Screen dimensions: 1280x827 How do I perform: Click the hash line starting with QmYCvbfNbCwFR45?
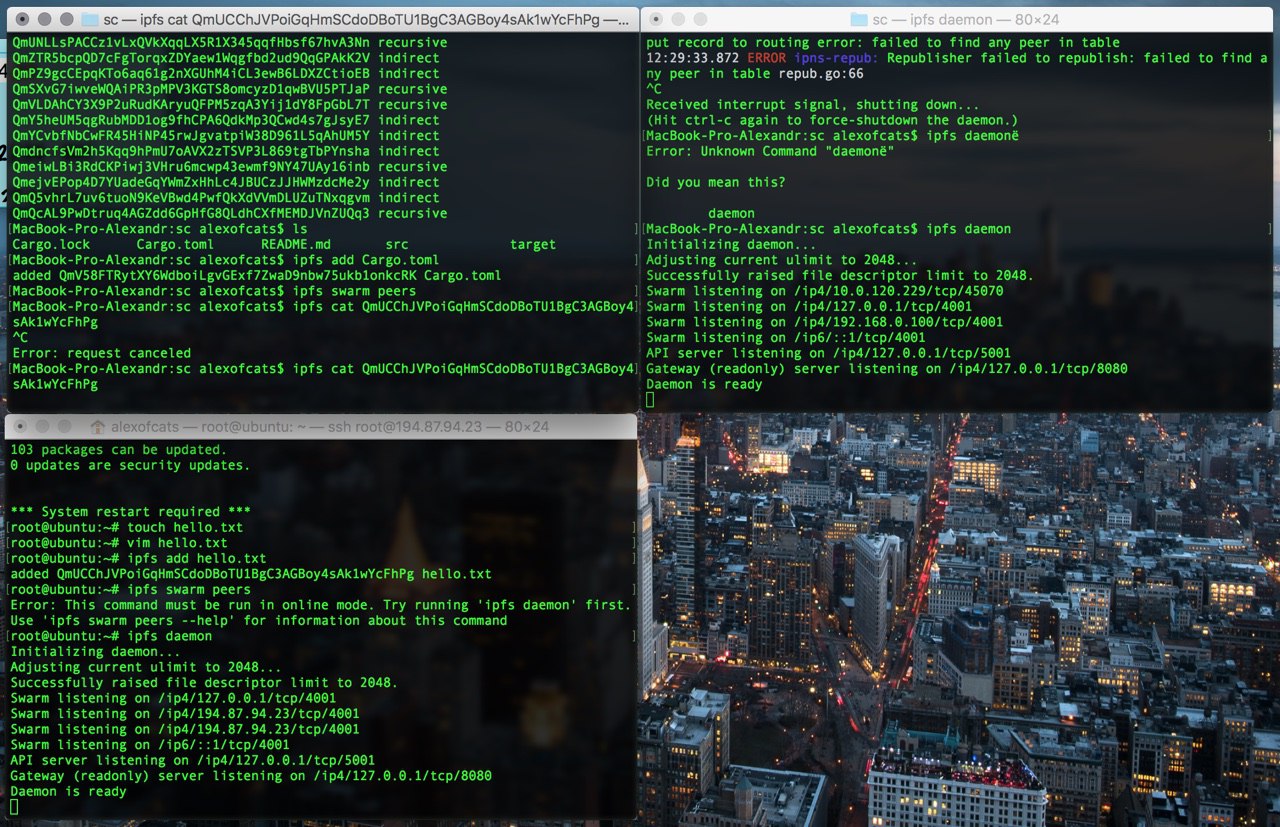click(x=225, y=135)
